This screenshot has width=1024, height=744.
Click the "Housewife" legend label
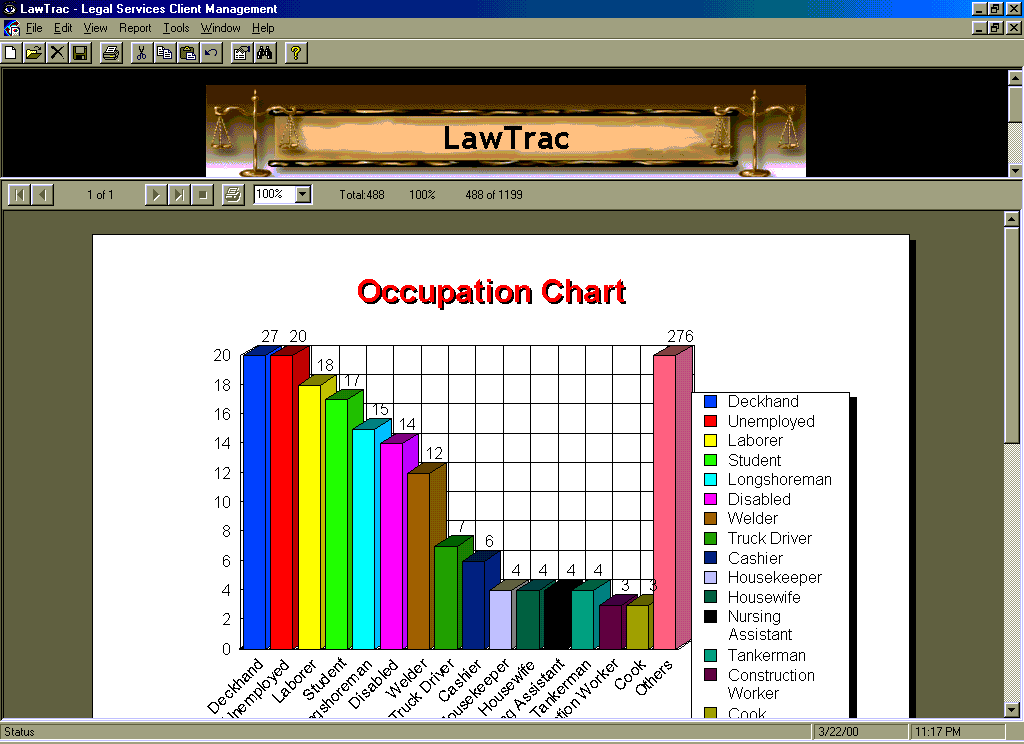click(x=764, y=597)
